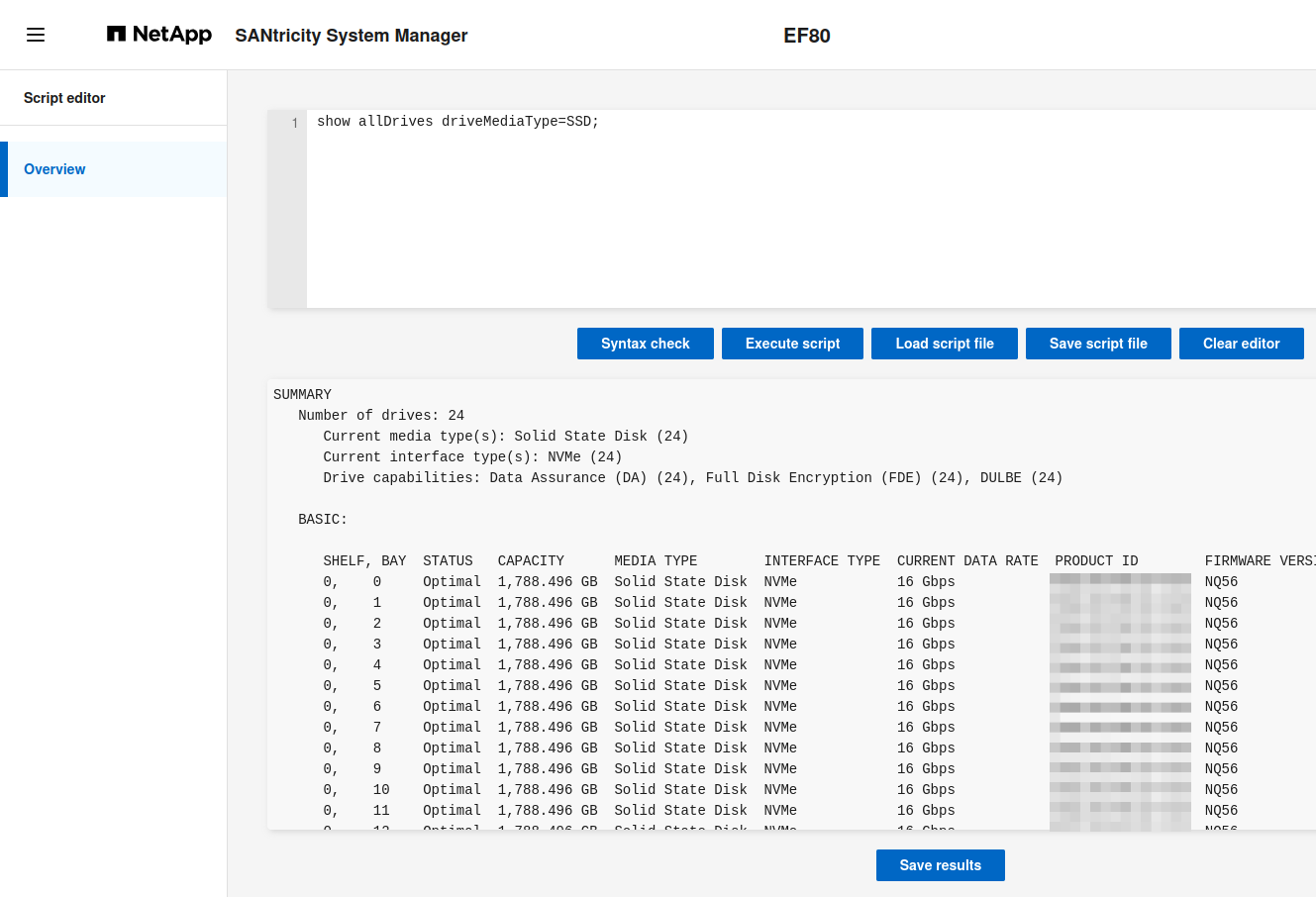Click the Script editor heading

(64, 98)
